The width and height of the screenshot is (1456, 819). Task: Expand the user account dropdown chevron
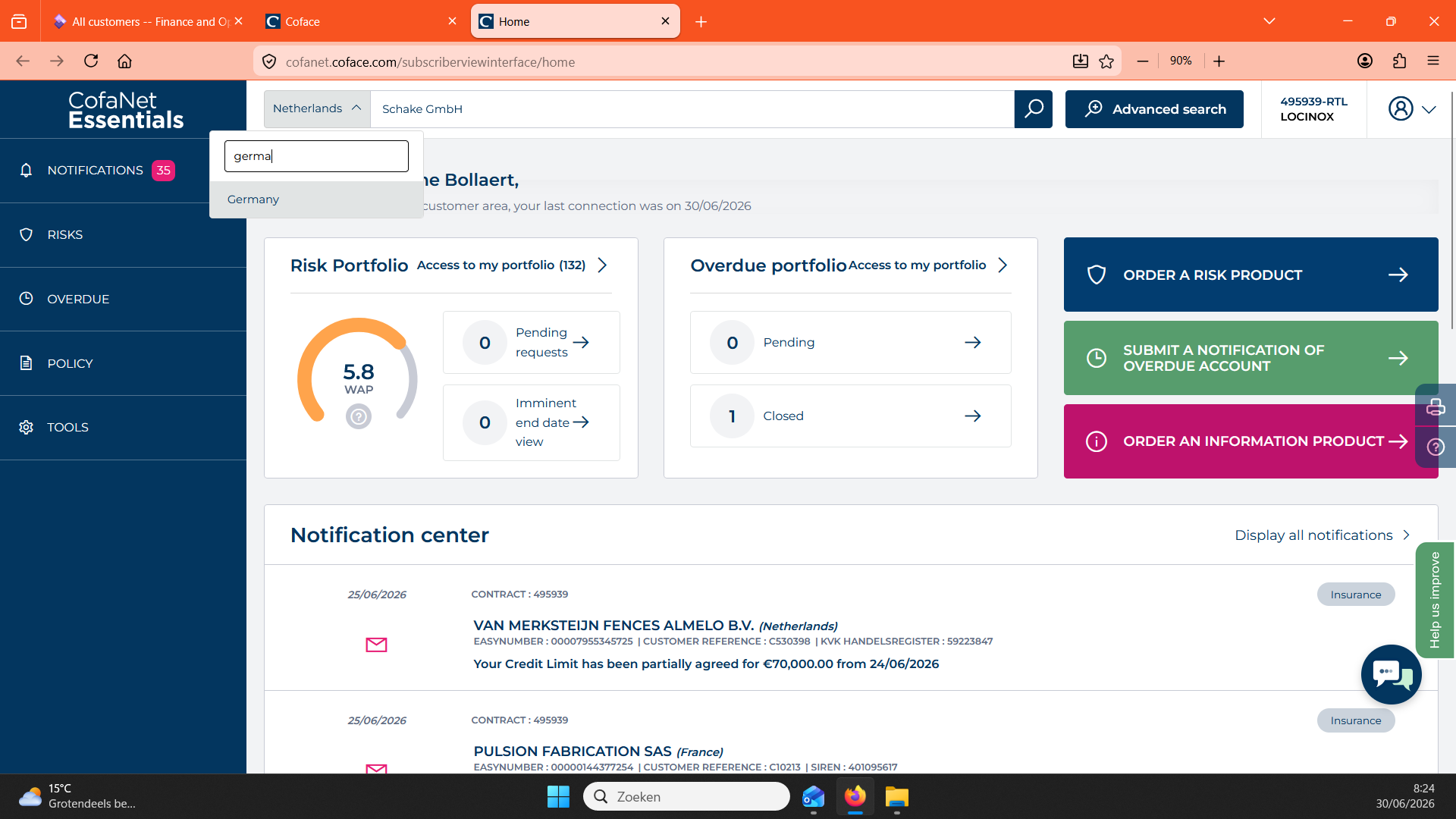(1429, 110)
